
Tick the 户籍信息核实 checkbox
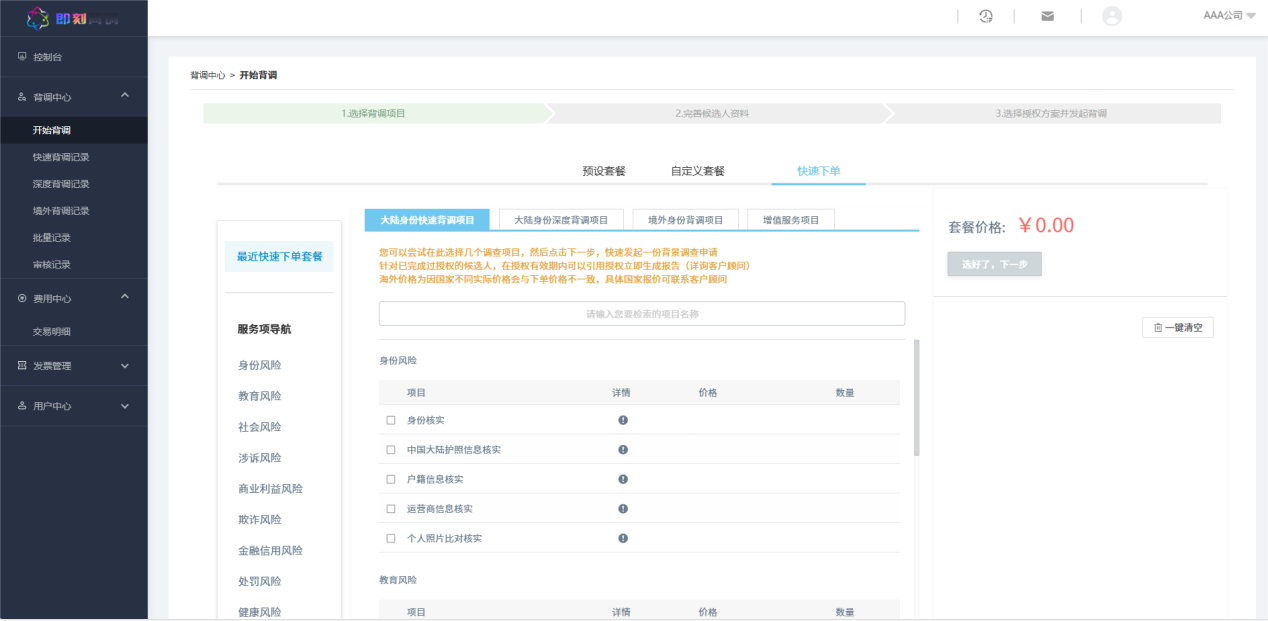(391, 480)
